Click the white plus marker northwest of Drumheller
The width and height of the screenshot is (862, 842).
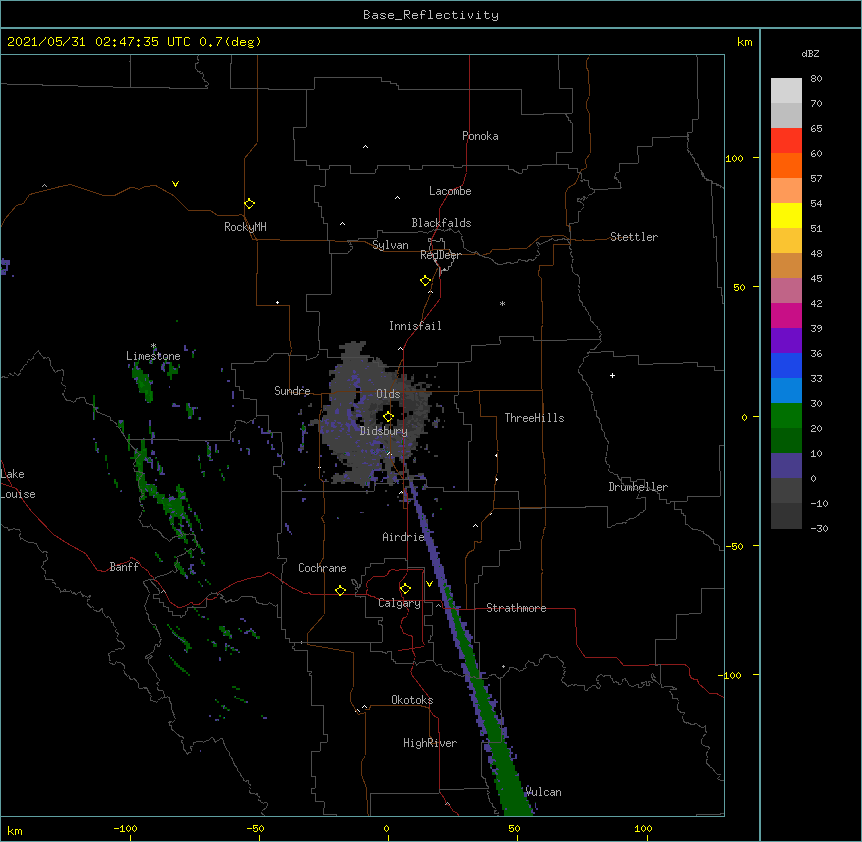(612, 375)
